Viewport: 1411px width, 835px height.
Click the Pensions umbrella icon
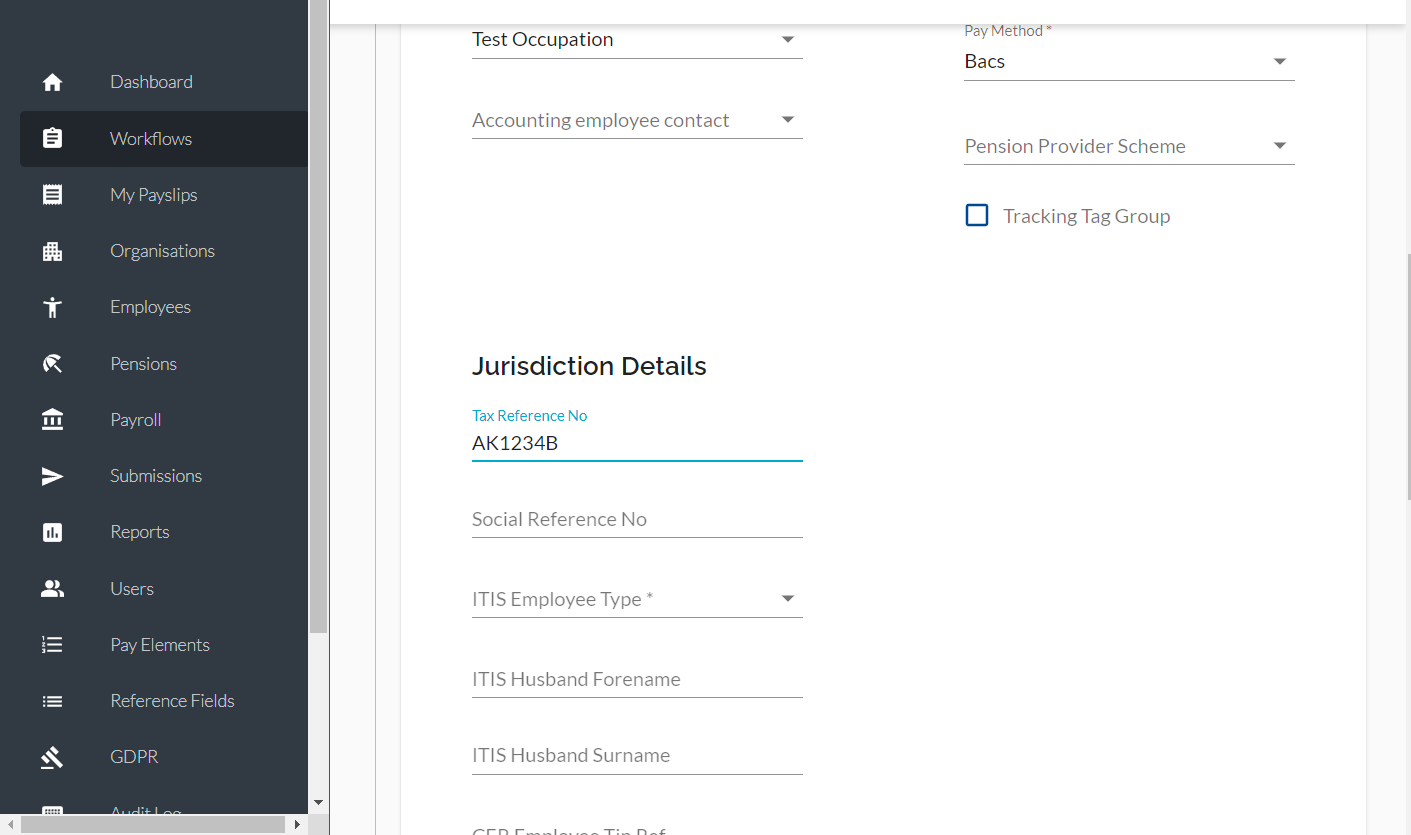click(53, 364)
